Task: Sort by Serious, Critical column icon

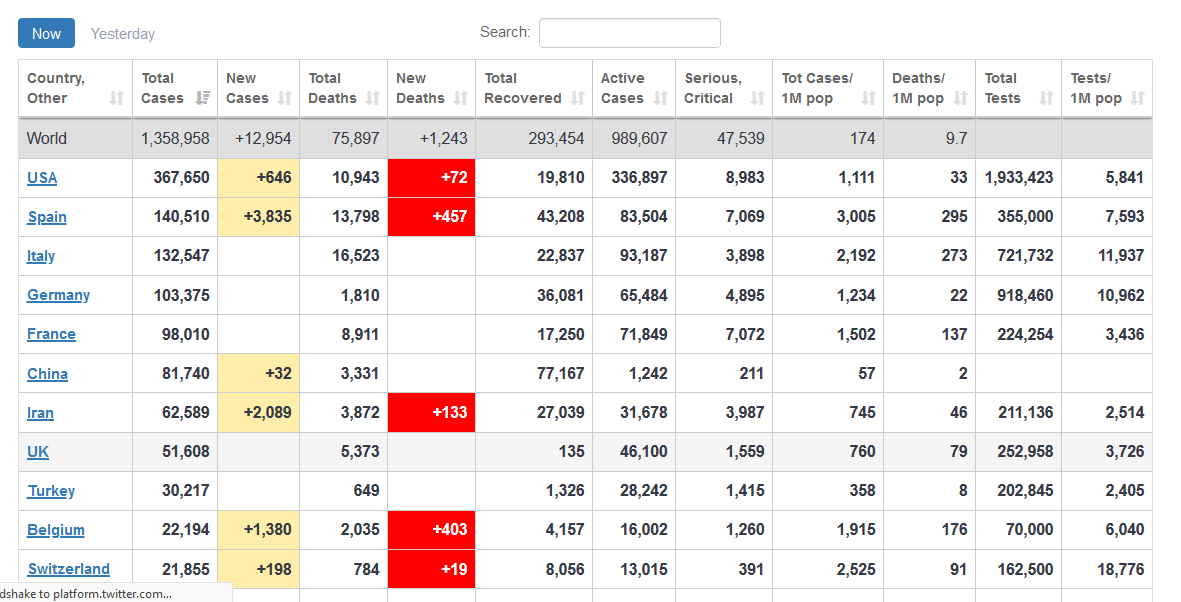Action: 757,98
